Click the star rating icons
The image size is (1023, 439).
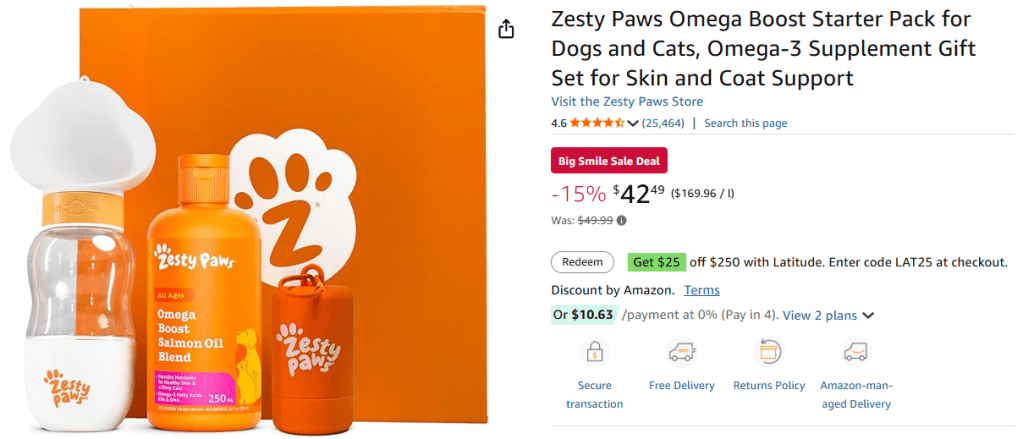(597, 123)
